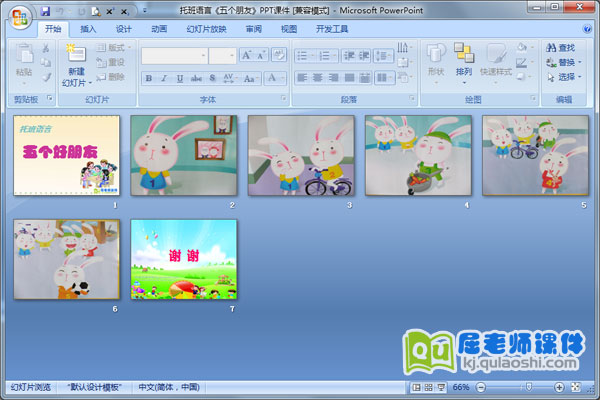
Task: Switch to the 审阅 Review tab
Action: click(x=253, y=29)
